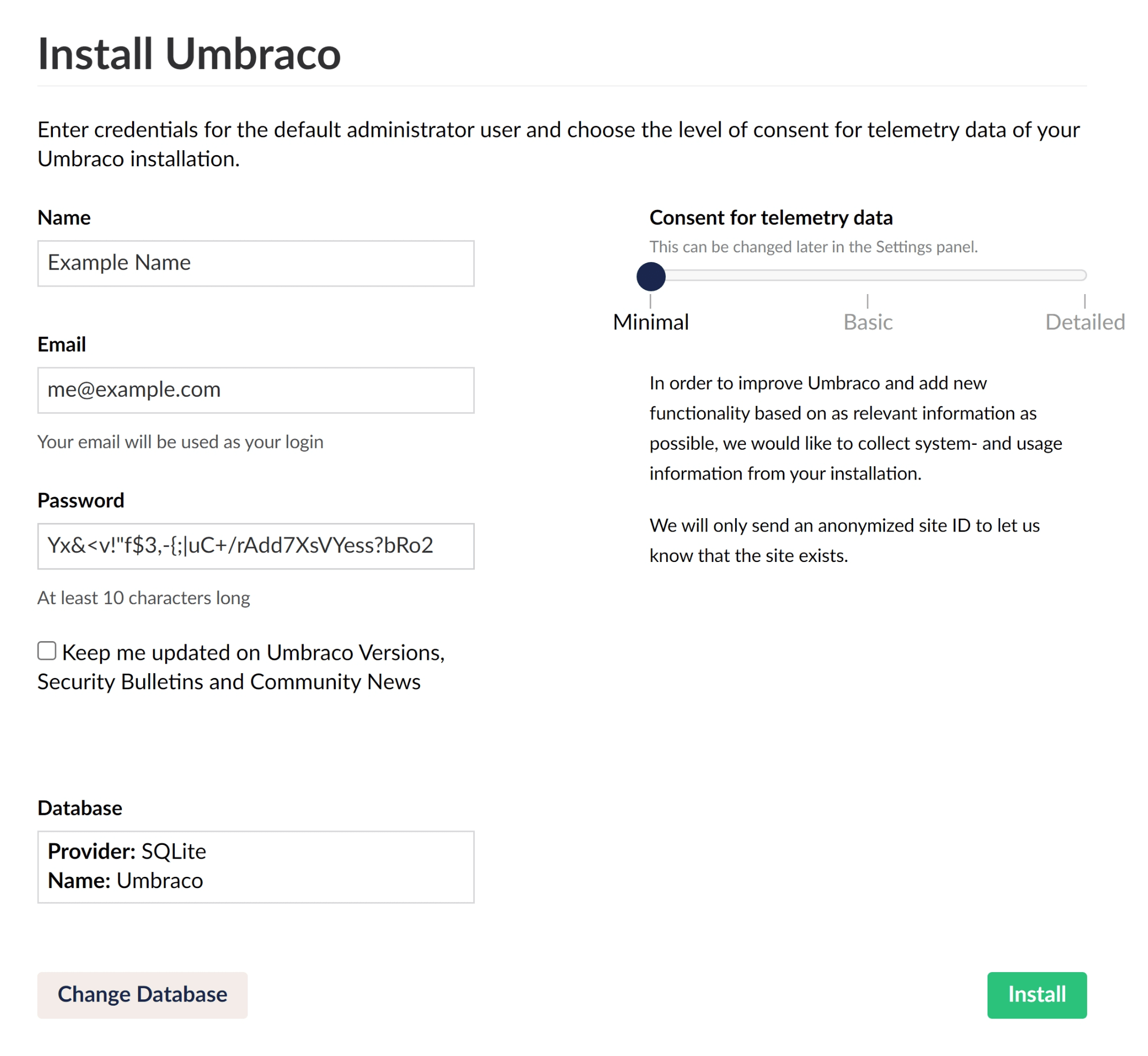Screen dimensions: 1148x1056
Task: Click the Password field label
Action: point(81,500)
